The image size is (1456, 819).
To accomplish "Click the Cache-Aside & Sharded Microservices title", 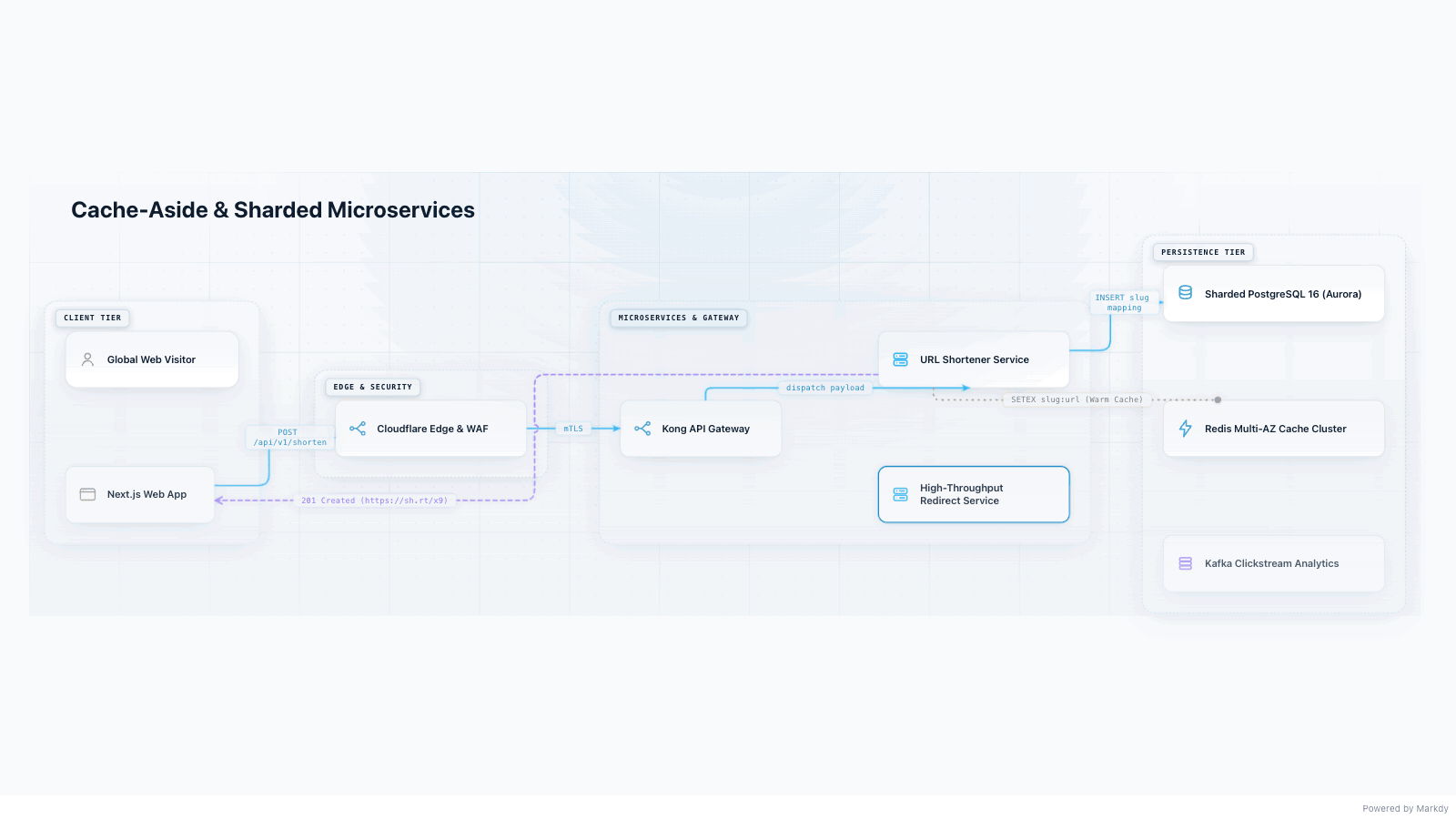I will click(x=273, y=210).
